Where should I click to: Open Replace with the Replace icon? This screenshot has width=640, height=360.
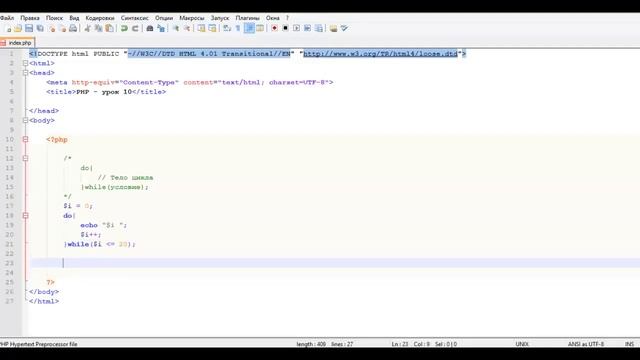coord(161,29)
